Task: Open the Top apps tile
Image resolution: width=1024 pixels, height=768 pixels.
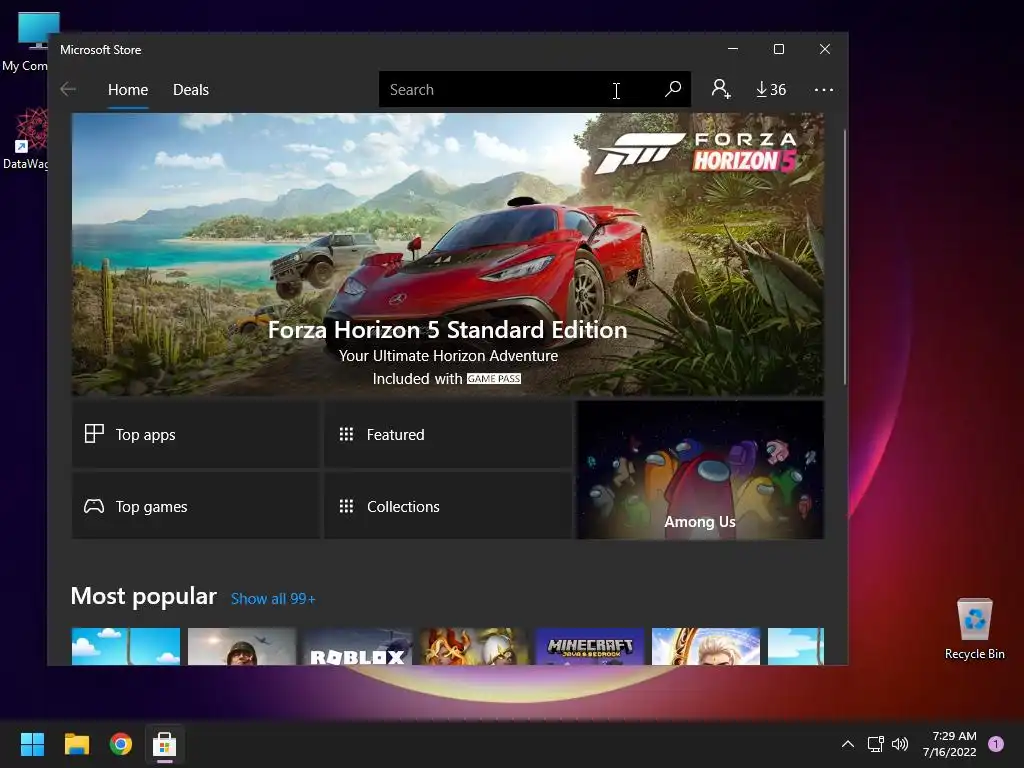Action: point(196,434)
